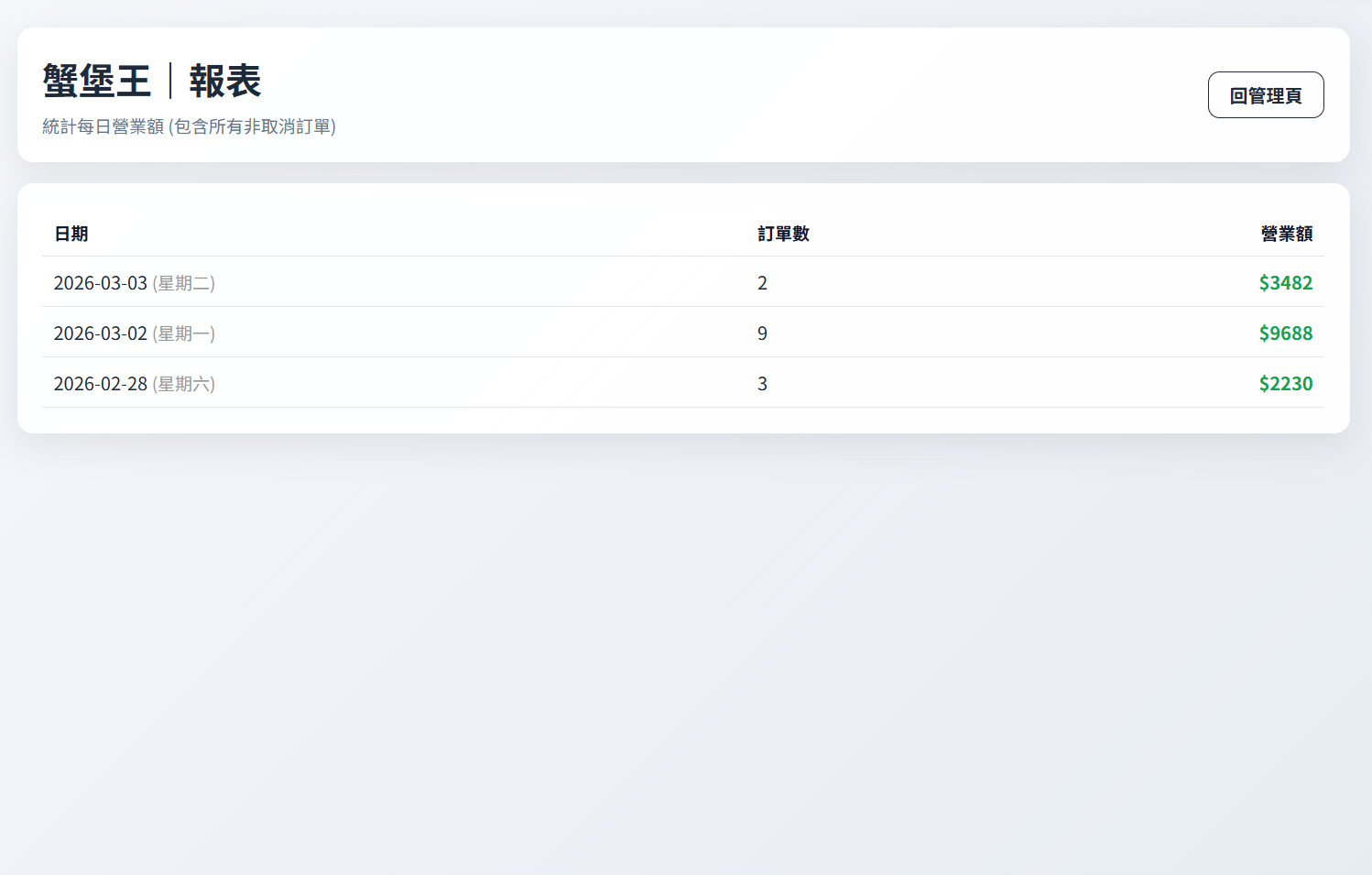Click the $2230 revenue amount
This screenshot has width=1372, height=875.
click(1285, 384)
